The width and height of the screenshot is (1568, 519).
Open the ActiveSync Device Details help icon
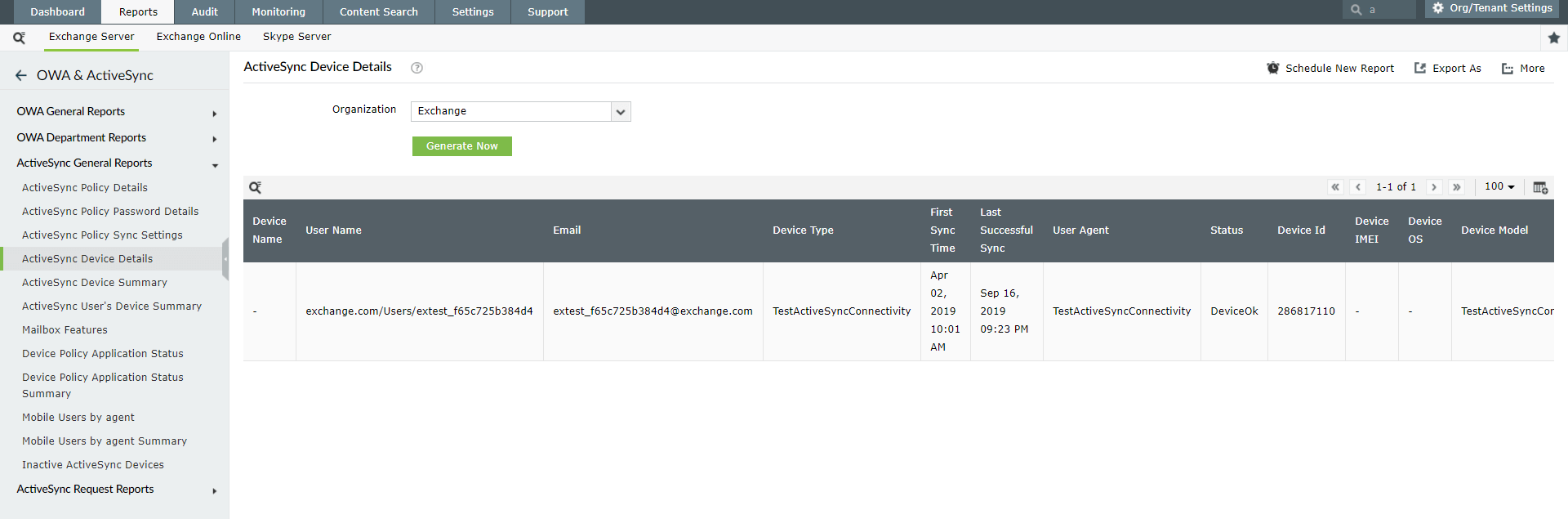(x=416, y=68)
